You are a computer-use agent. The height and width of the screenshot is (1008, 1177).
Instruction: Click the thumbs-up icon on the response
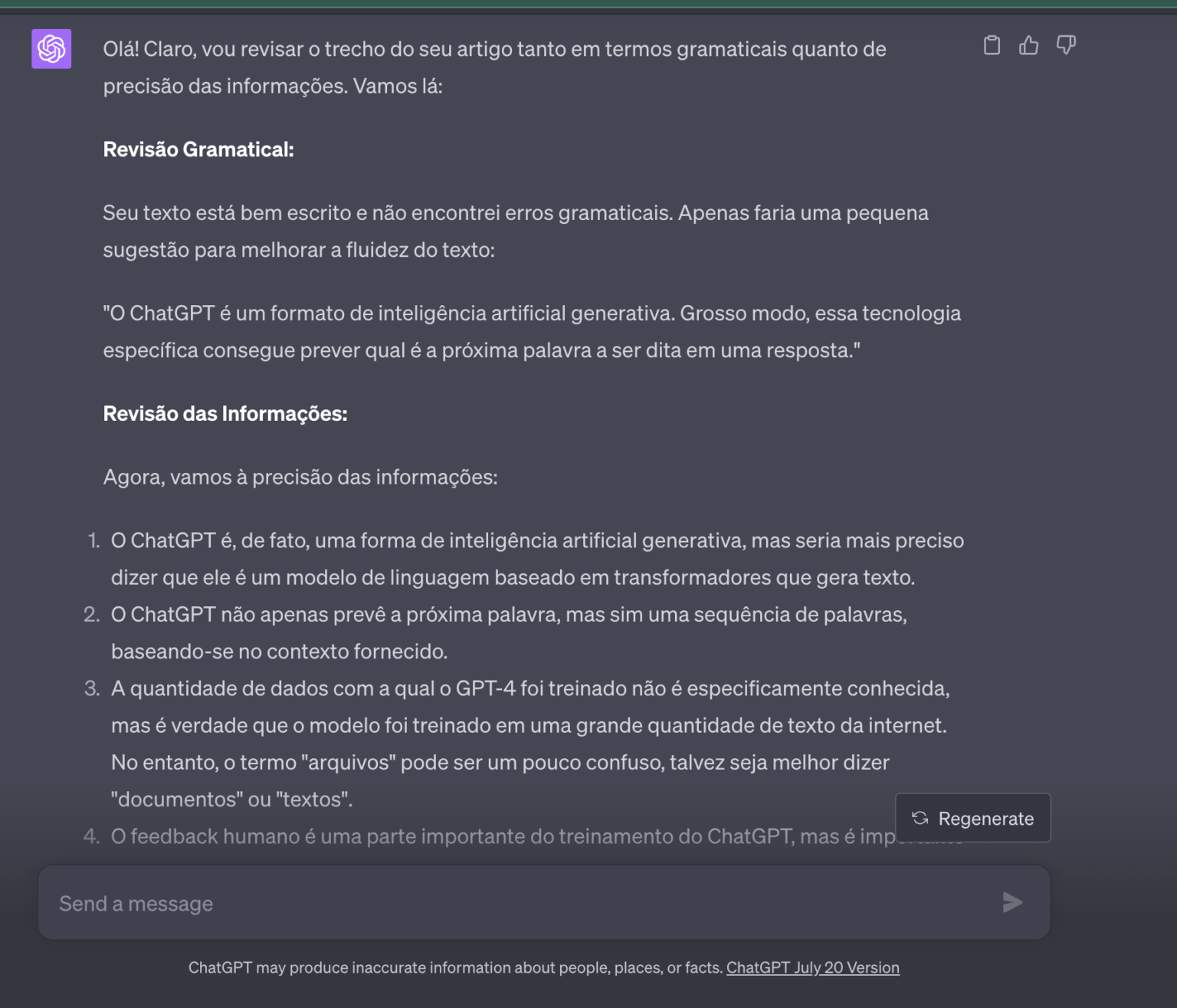(1028, 46)
